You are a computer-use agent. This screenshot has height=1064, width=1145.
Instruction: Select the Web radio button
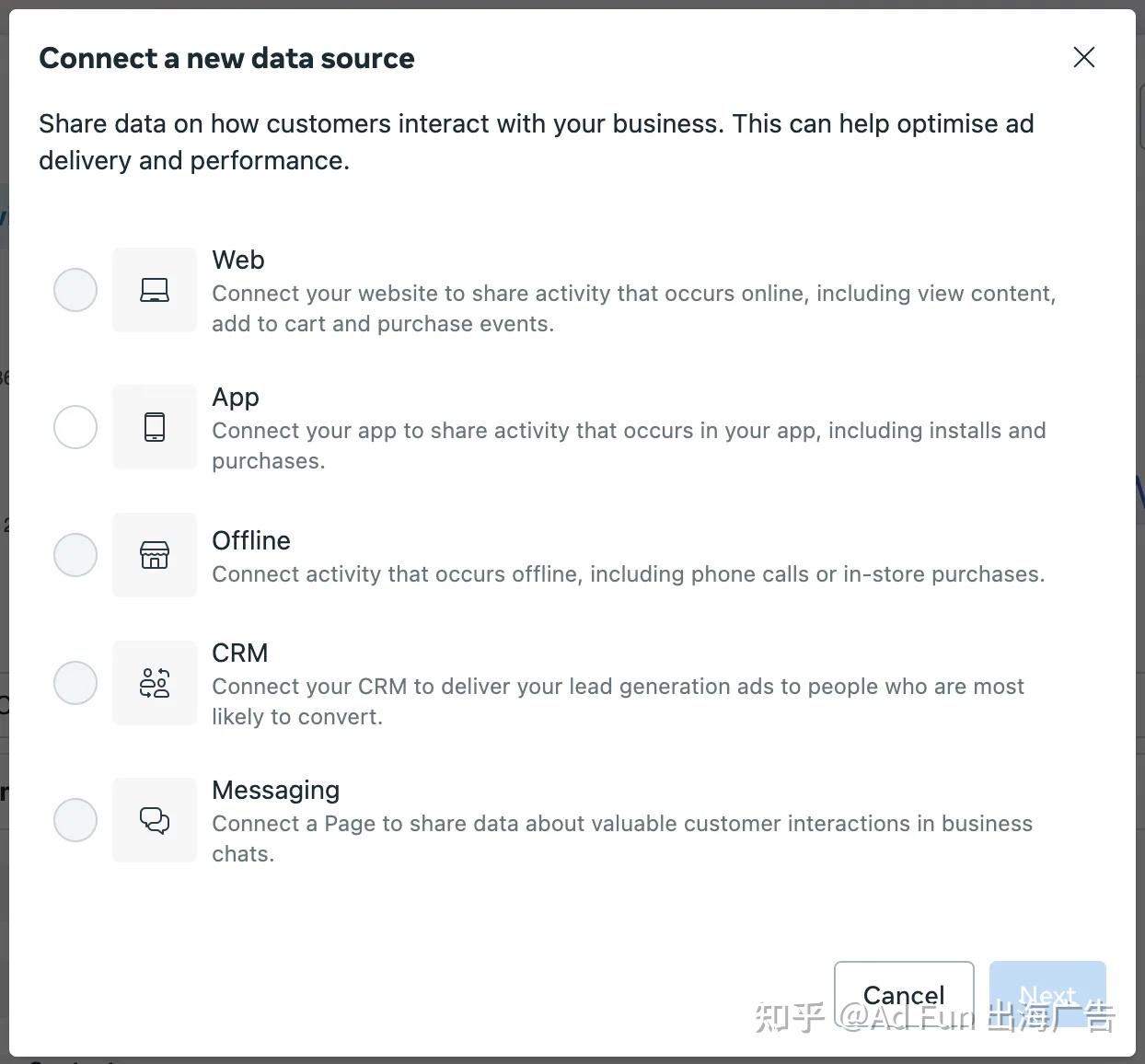[x=75, y=290]
